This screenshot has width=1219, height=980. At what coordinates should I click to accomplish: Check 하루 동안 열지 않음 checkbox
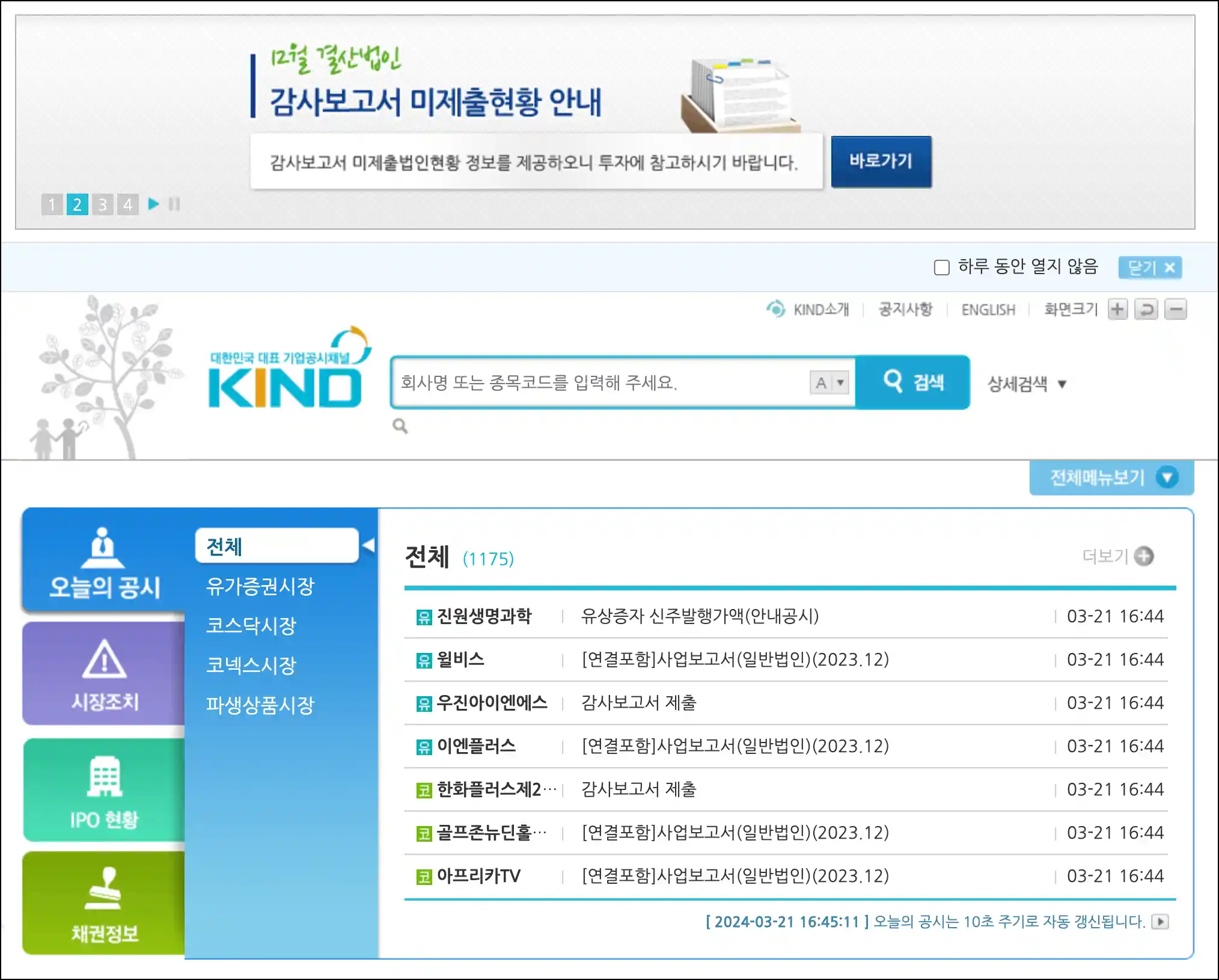click(x=941, y=267)
